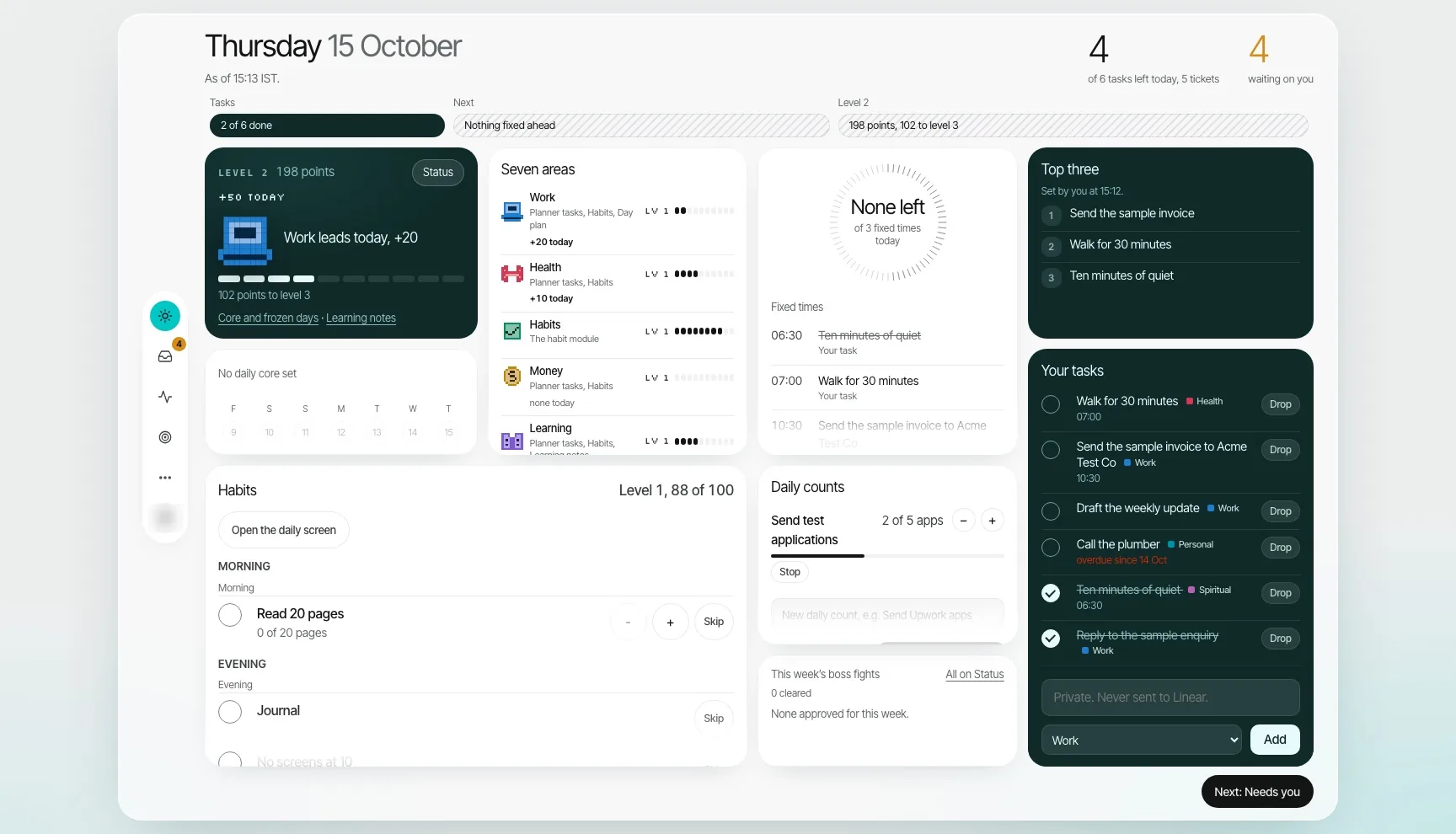Increase Send test applications count with plus

pyautogui.click(x=993, y=521)
